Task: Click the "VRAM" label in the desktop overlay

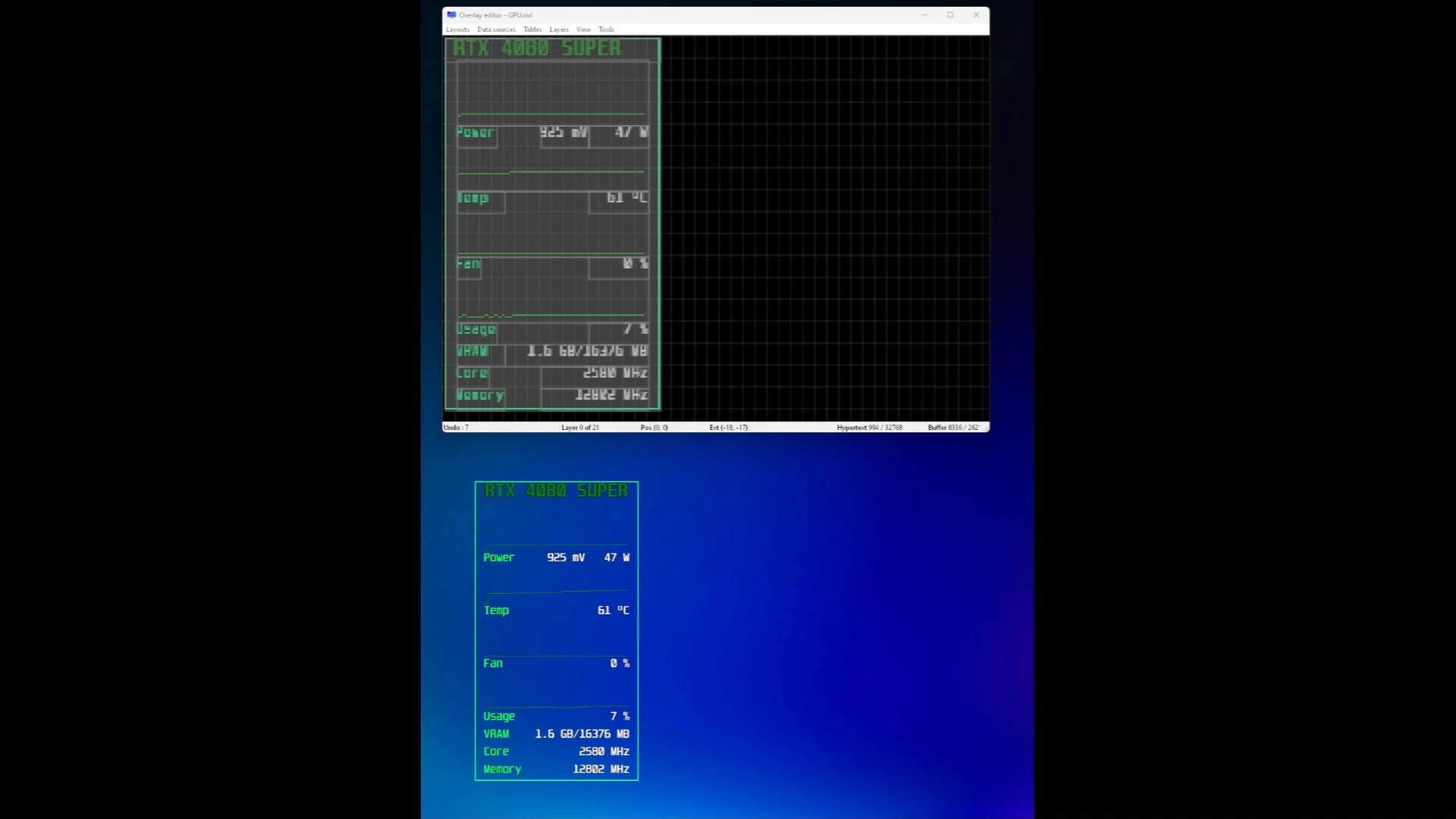Action: pyautogui.click(x=497, y=734)
